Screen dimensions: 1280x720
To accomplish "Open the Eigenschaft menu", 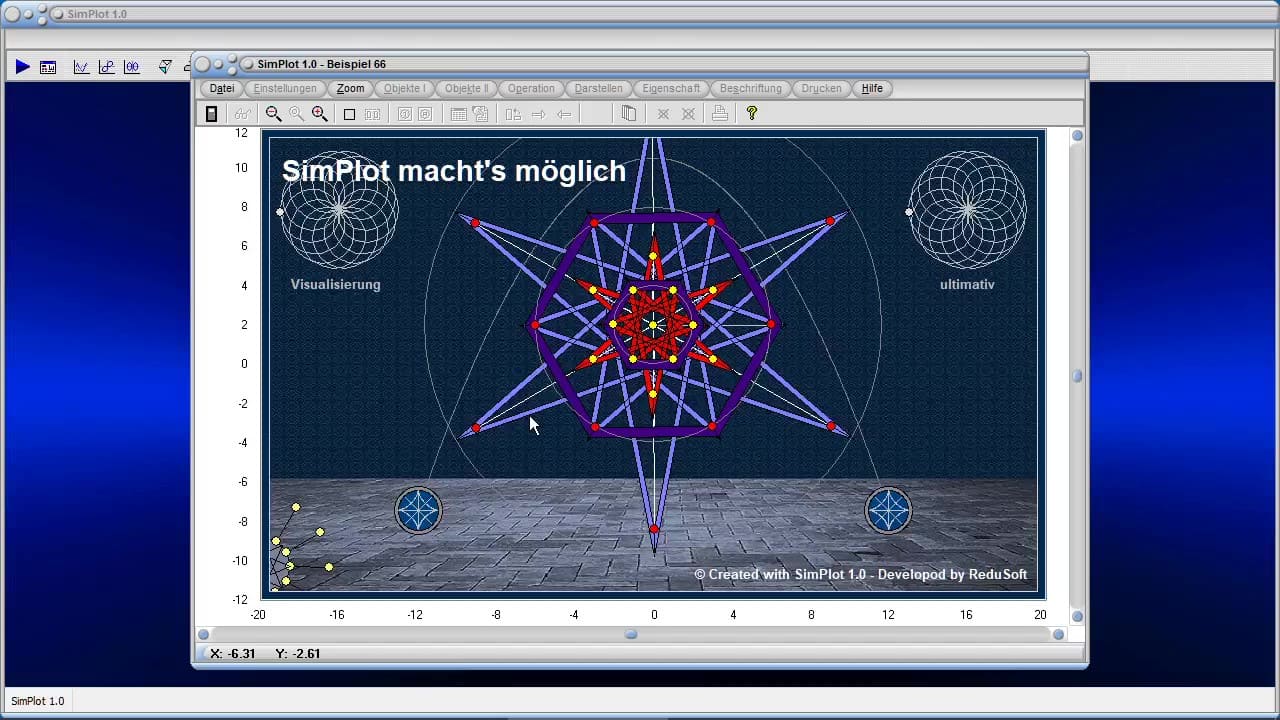I will coord(671,88).
